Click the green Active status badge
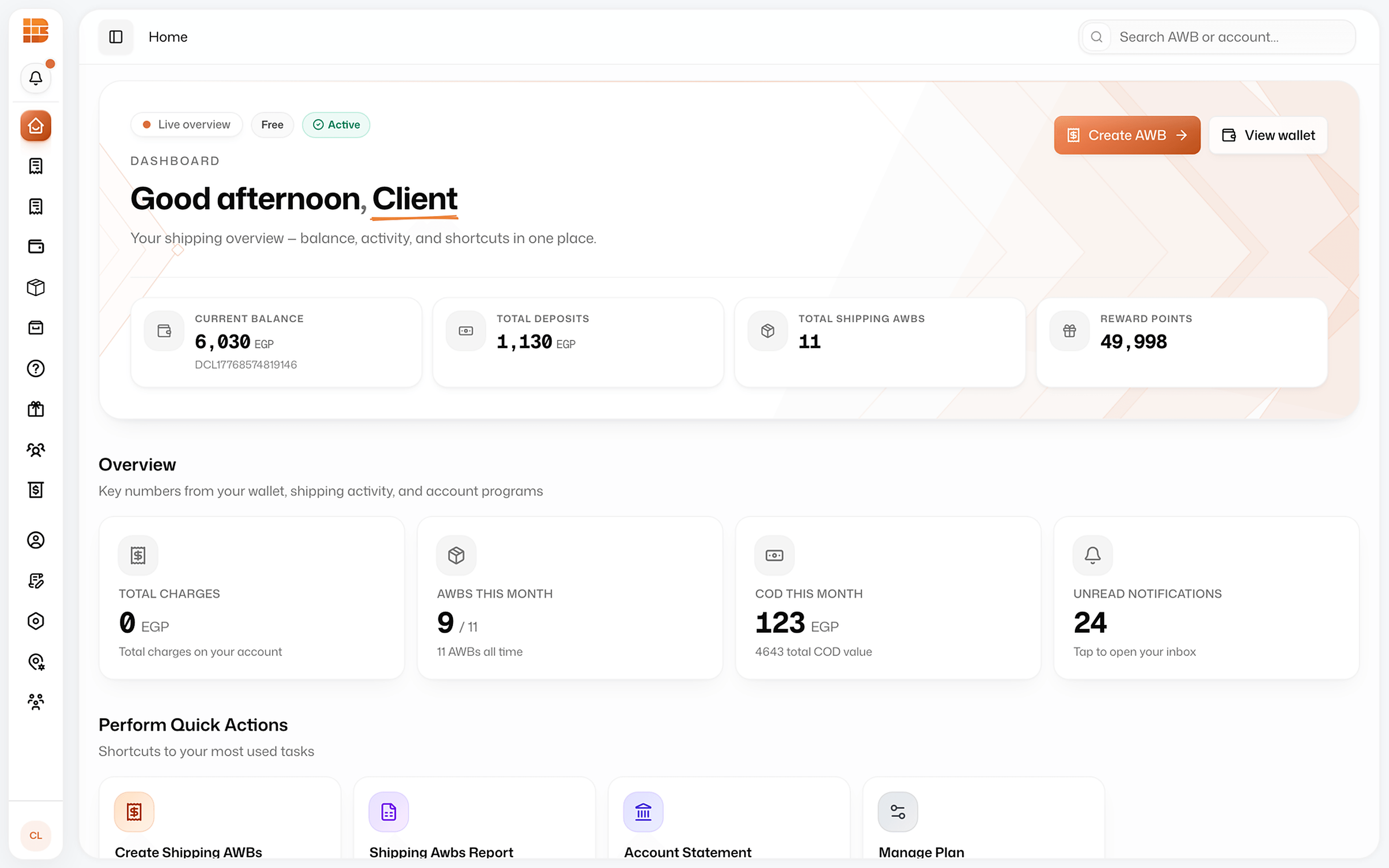Viewport: 1389px width, 868px height. pyautogui.click(x=336, y=124)
